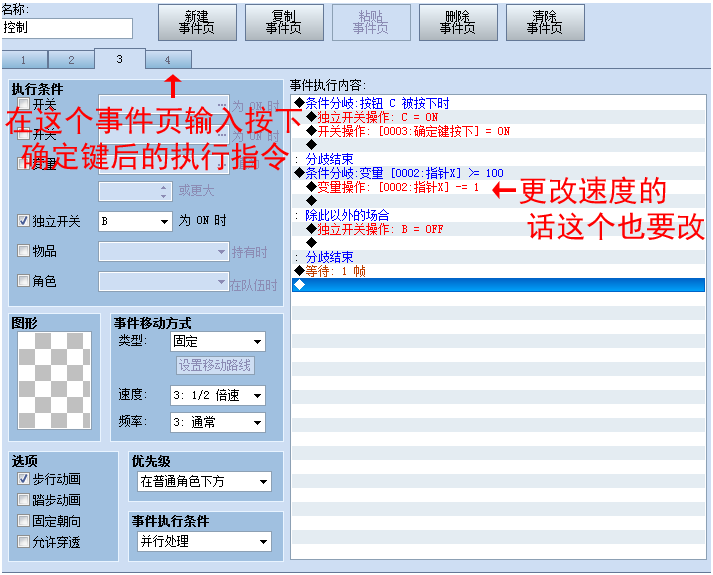The image size is (713, 575).
Task: Click the 清除事件页 button
Action: pos(545,23)
